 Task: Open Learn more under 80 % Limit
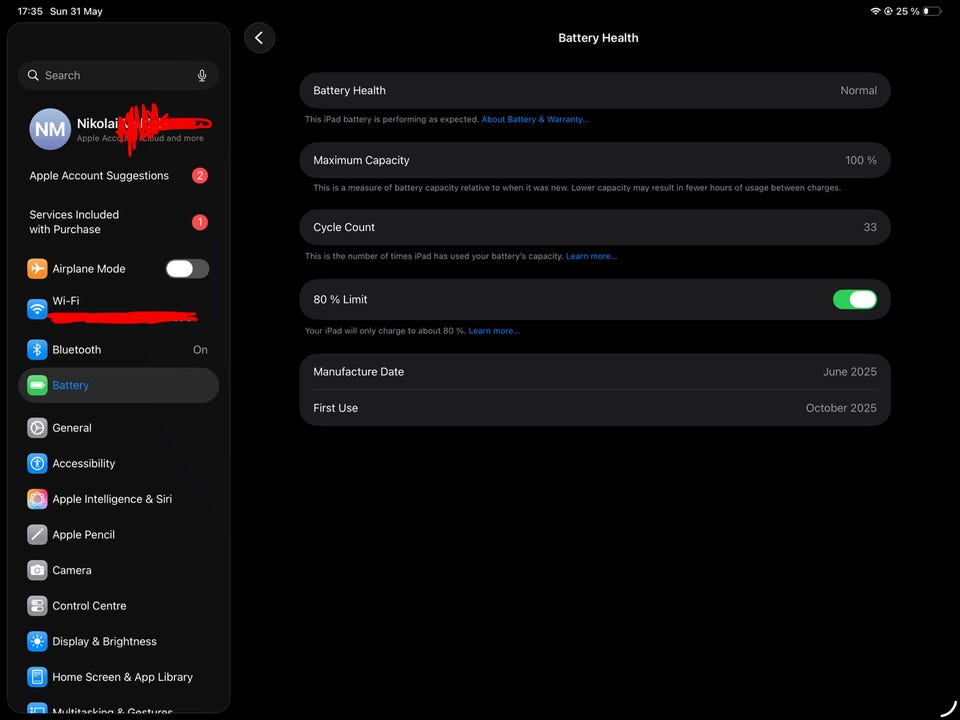pyautogui.click(x=494, y=331)
